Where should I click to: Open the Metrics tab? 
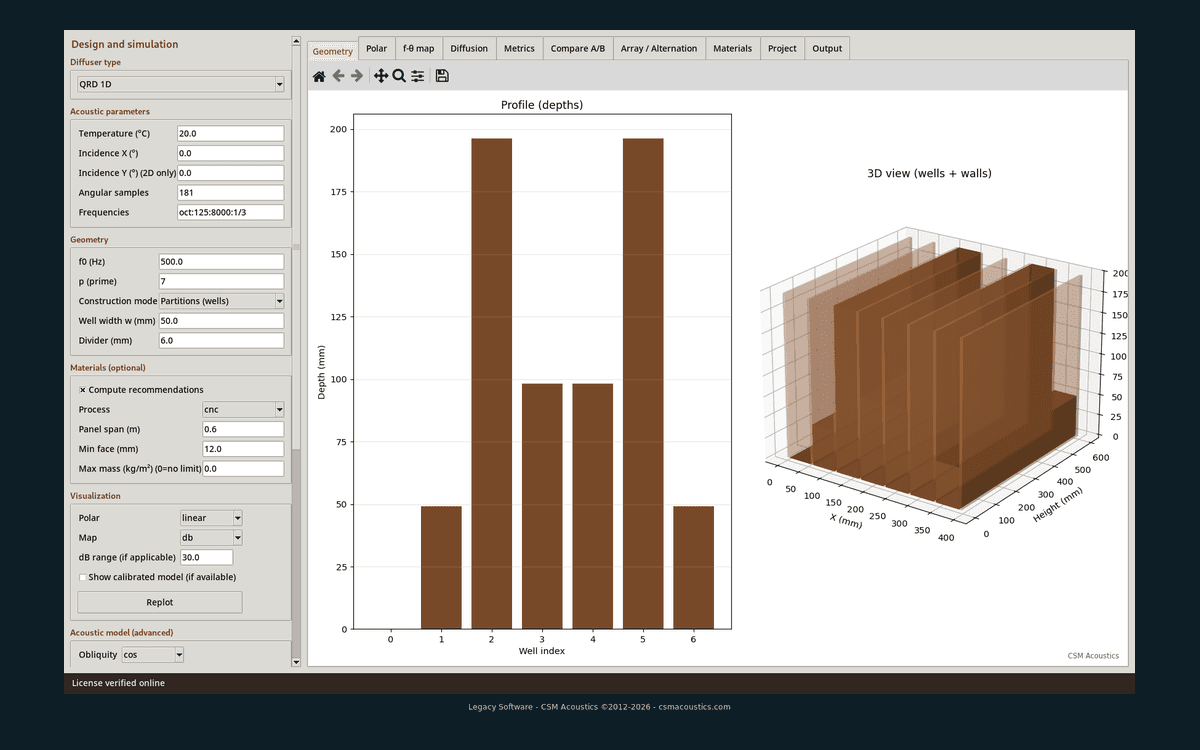pos(519,48)
